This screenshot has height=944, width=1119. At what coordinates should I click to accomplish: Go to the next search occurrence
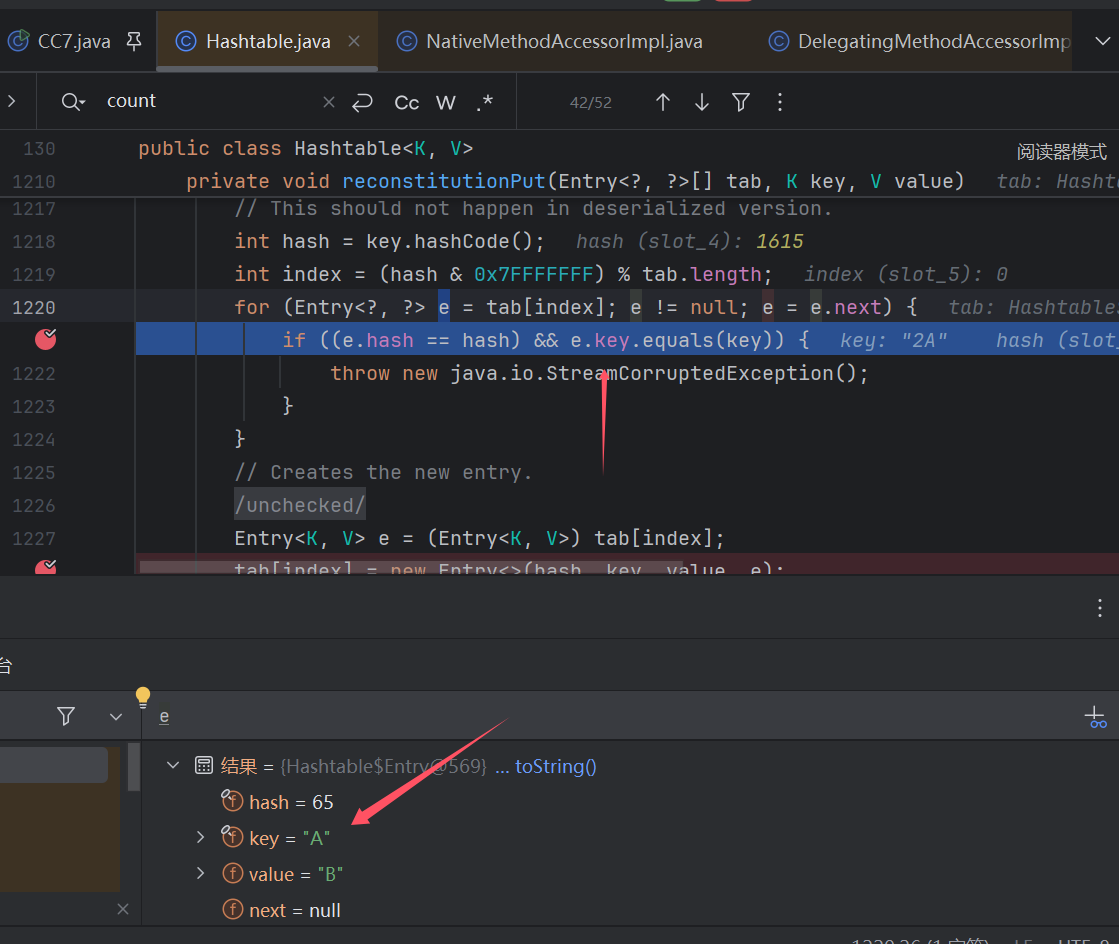[x=702, y=102]
